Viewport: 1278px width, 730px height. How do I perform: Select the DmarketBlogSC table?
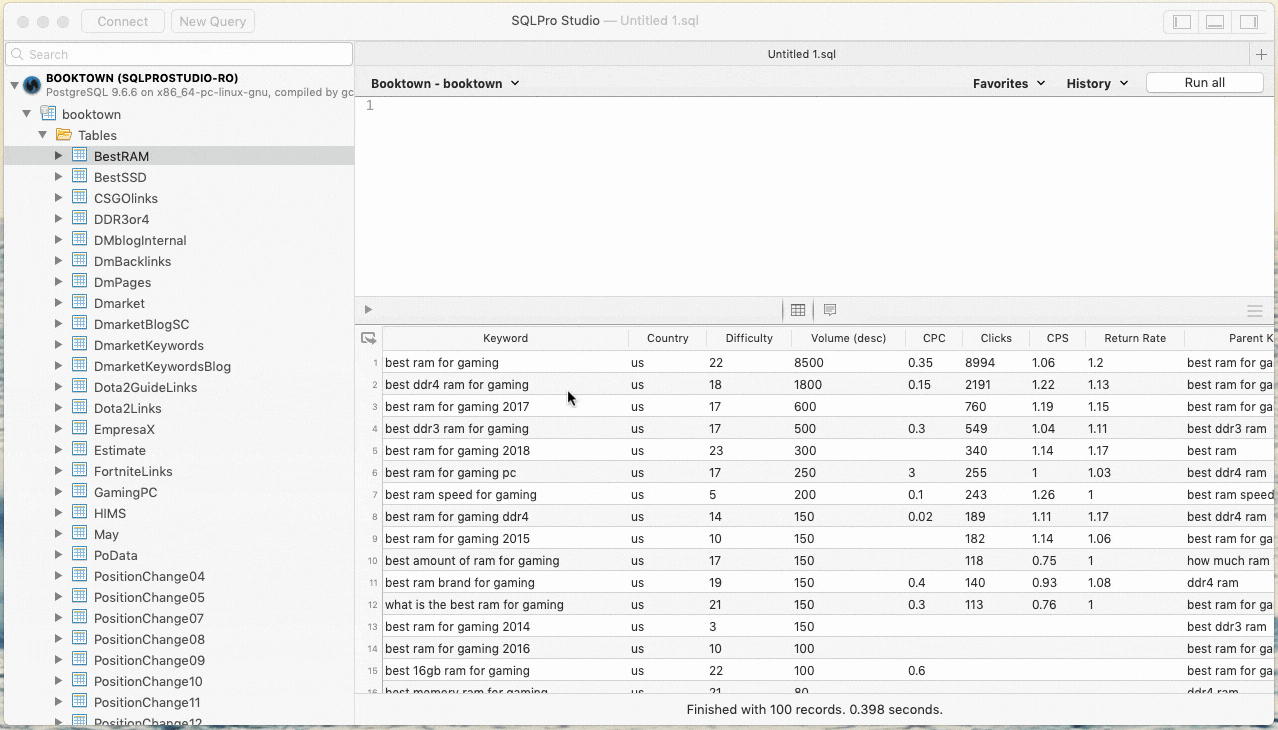pyautogui.click(x=141, y=324)
